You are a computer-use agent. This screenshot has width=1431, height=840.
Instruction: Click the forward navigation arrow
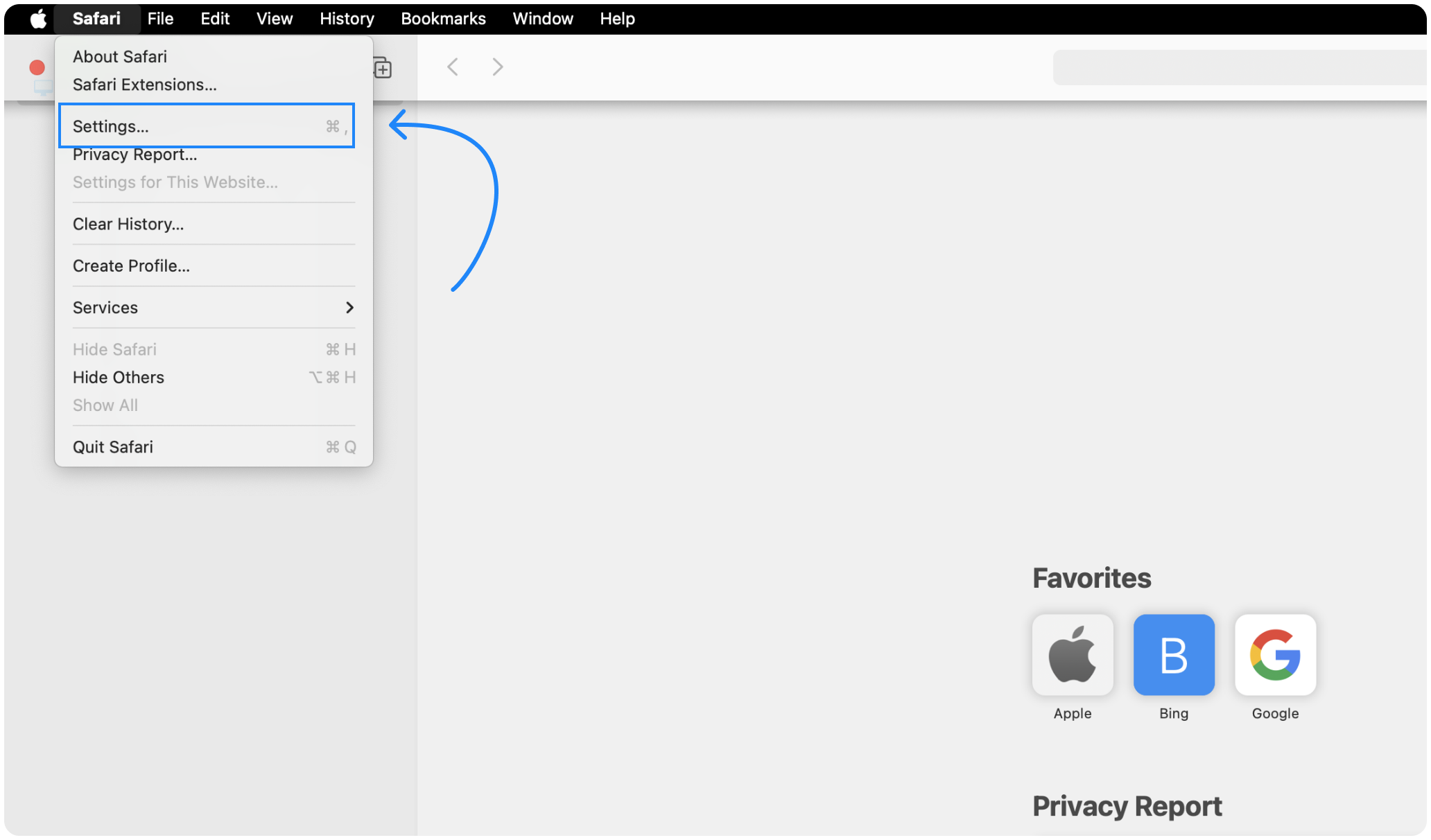coord(497,66)
